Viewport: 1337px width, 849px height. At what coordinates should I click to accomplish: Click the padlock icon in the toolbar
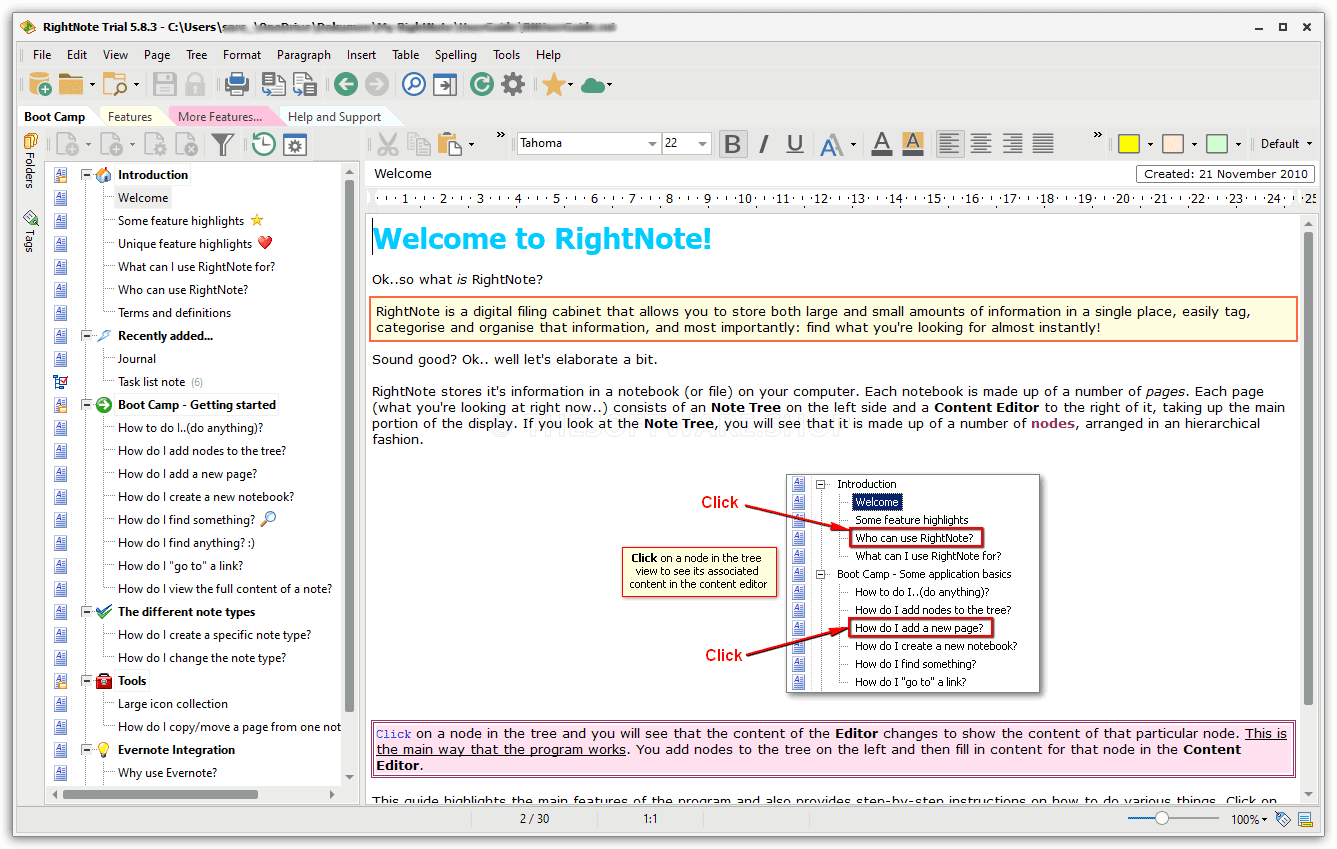click(x=195, y=84)
